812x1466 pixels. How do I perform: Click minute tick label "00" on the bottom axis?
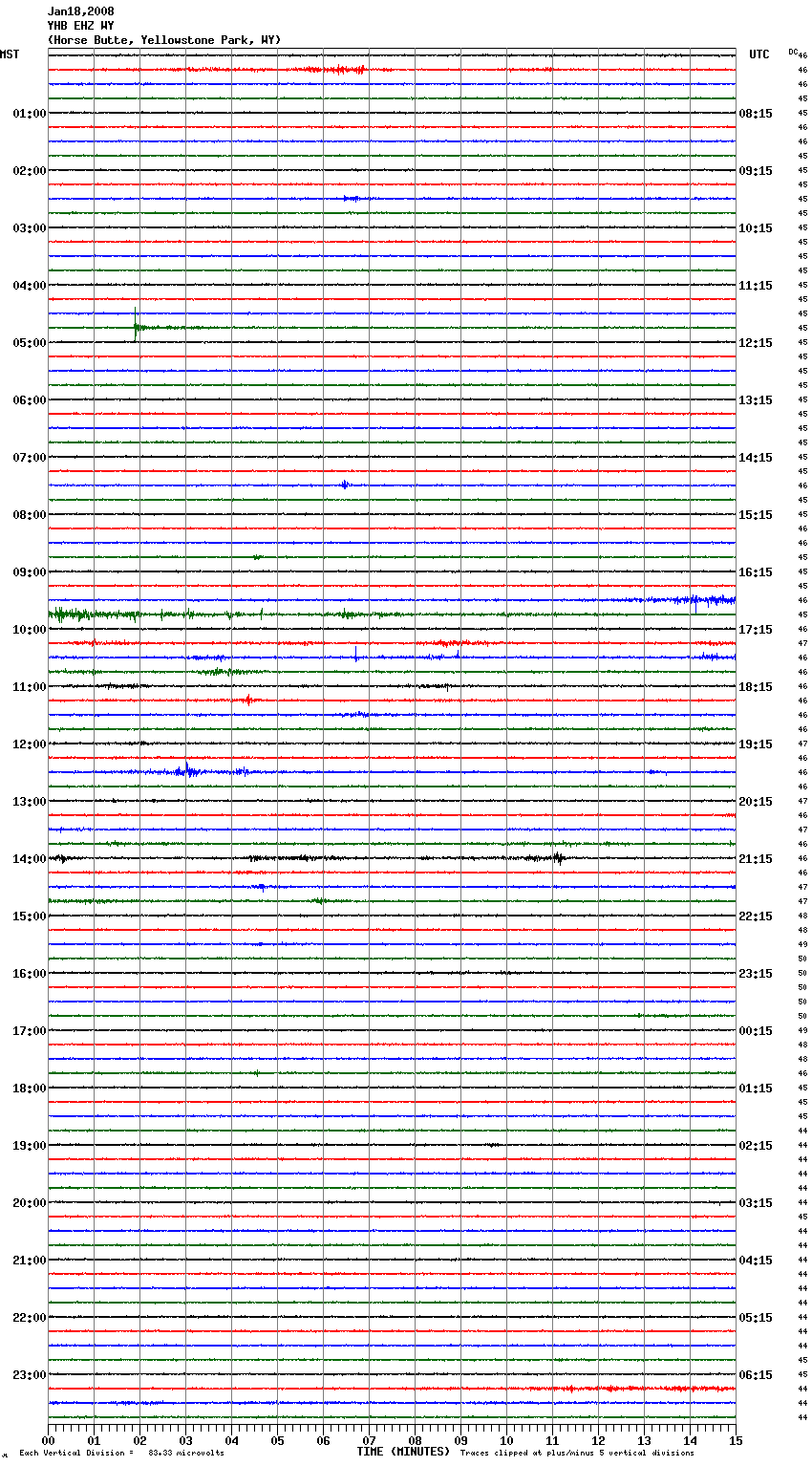[x=48, y=1440]
